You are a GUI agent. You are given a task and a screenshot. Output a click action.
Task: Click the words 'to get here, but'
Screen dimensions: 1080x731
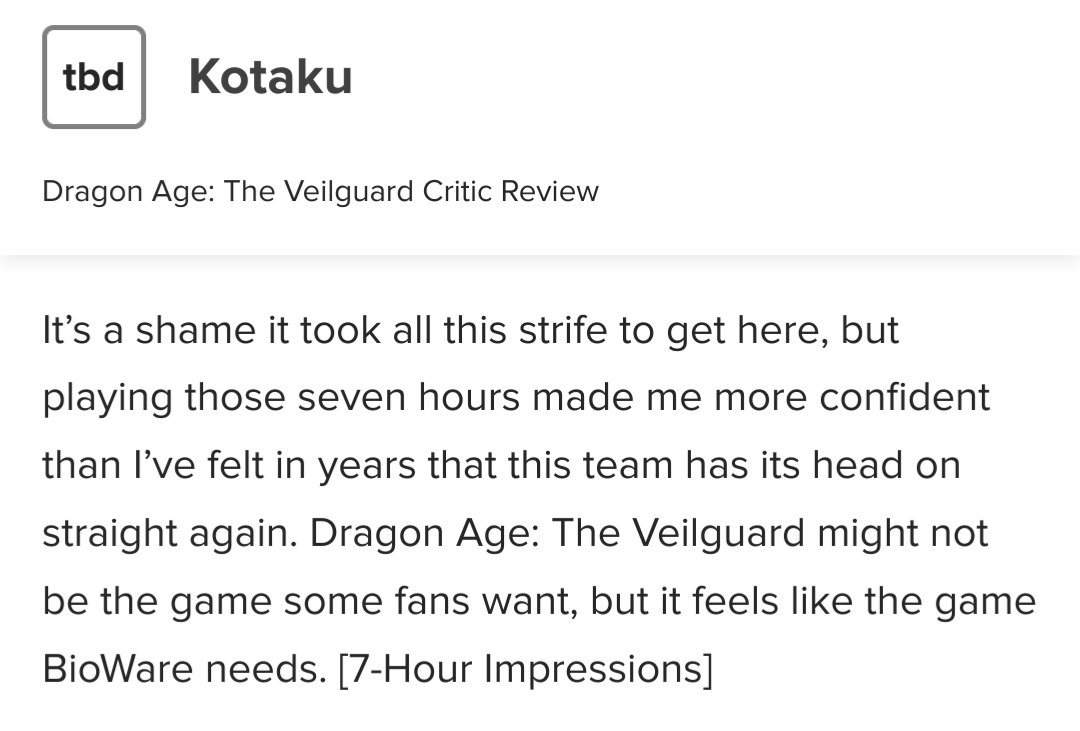[x=760, y=330]
